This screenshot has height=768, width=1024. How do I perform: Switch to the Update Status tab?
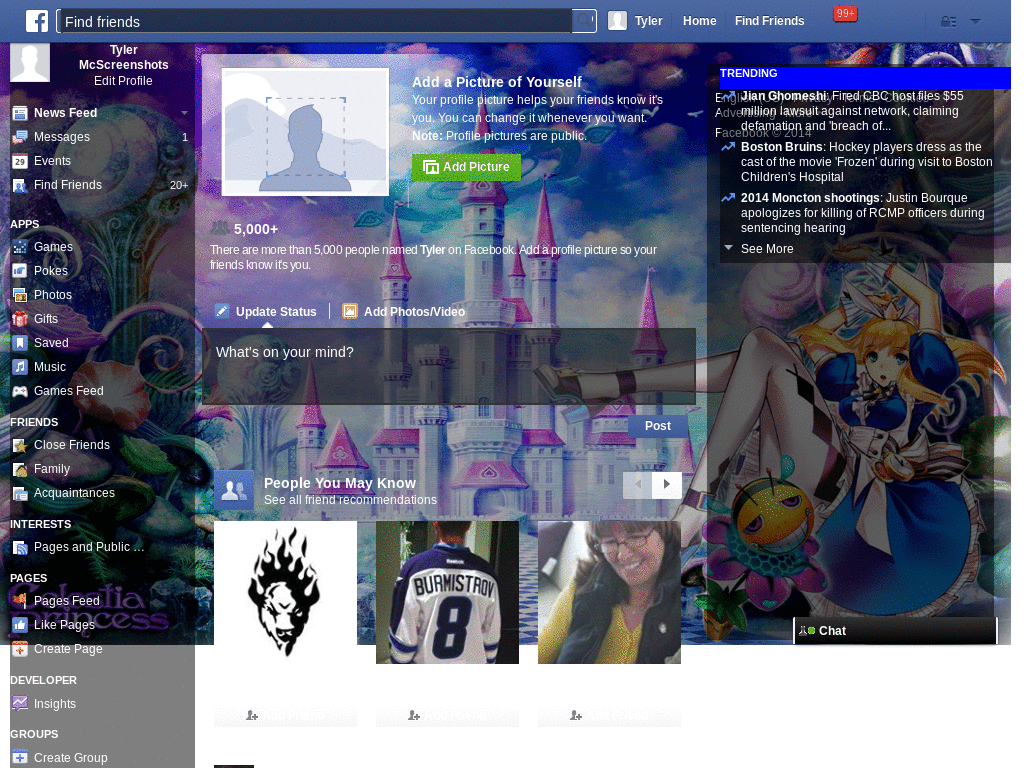pyautogui.click(x=266, y=312)
